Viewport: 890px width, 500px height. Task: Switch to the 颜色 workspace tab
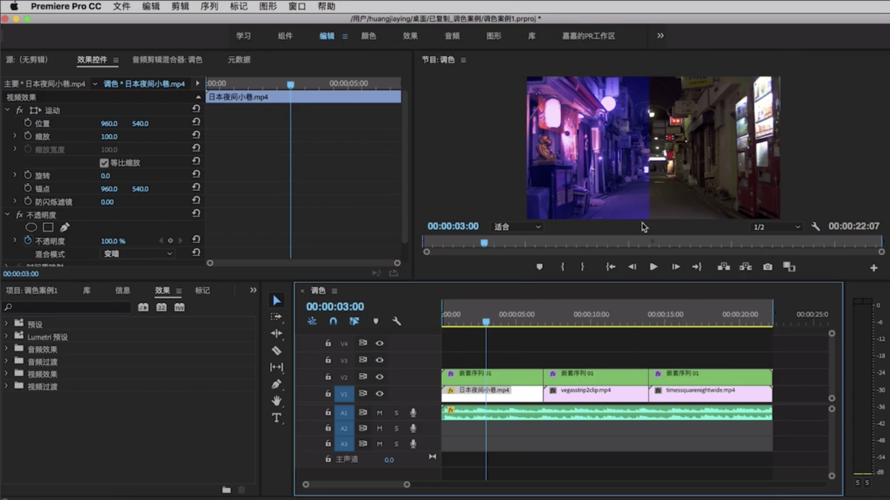coord(368,36)
